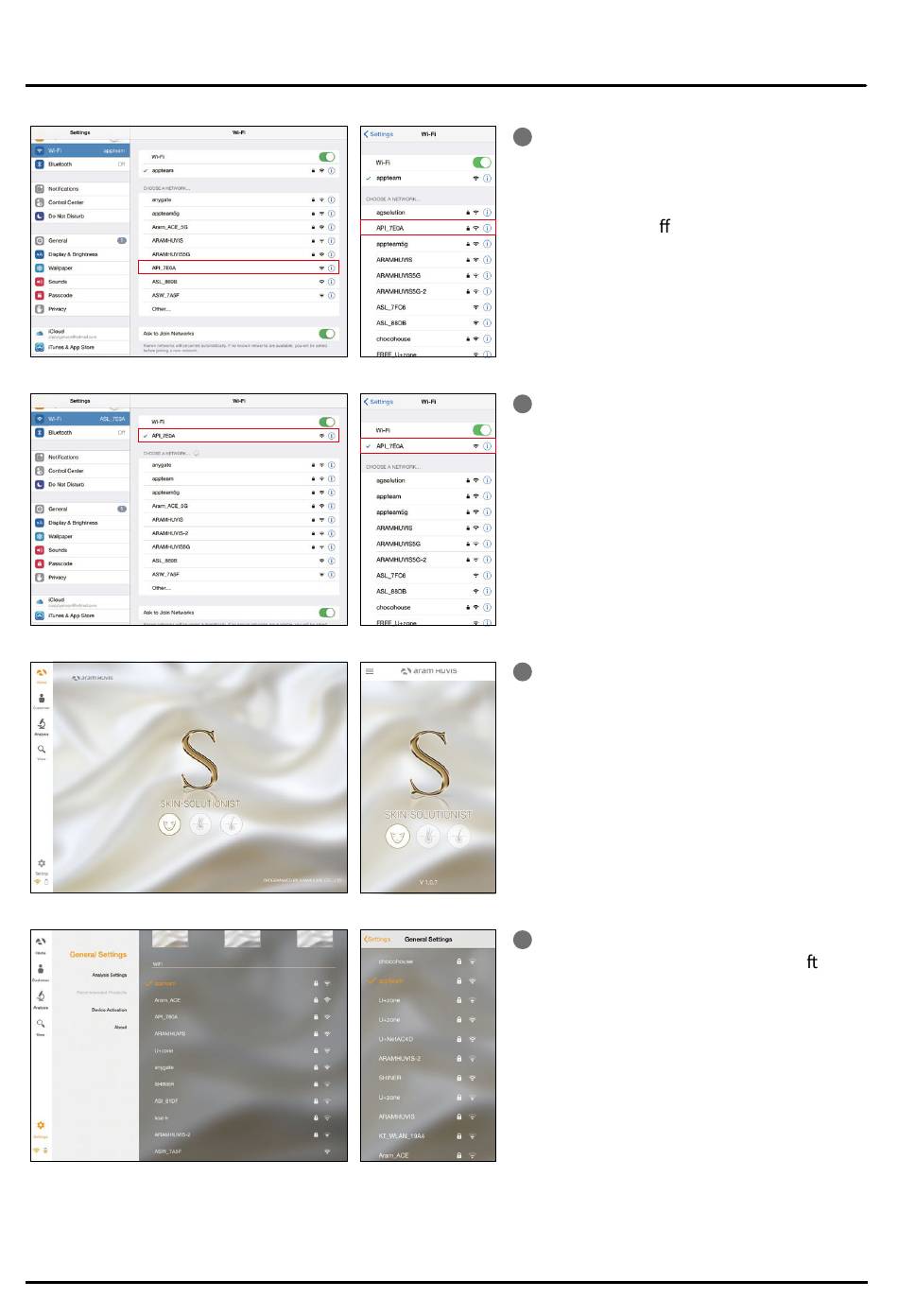Select U+NetAC4D network in phone General Settings list
This screenshot has width=898, height=1316.
click(x=428, y=1039)
